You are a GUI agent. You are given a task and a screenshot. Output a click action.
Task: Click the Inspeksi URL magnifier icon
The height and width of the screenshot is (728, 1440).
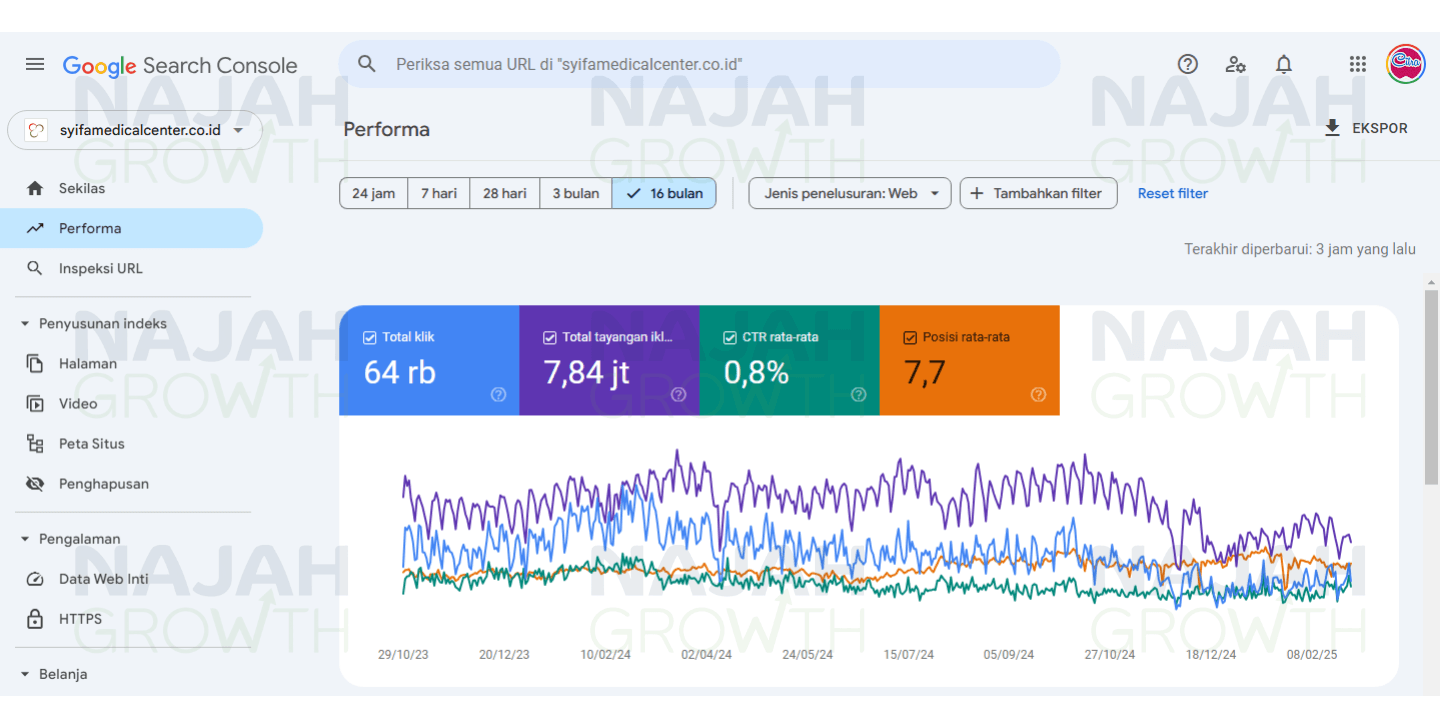tap(35, 268)
